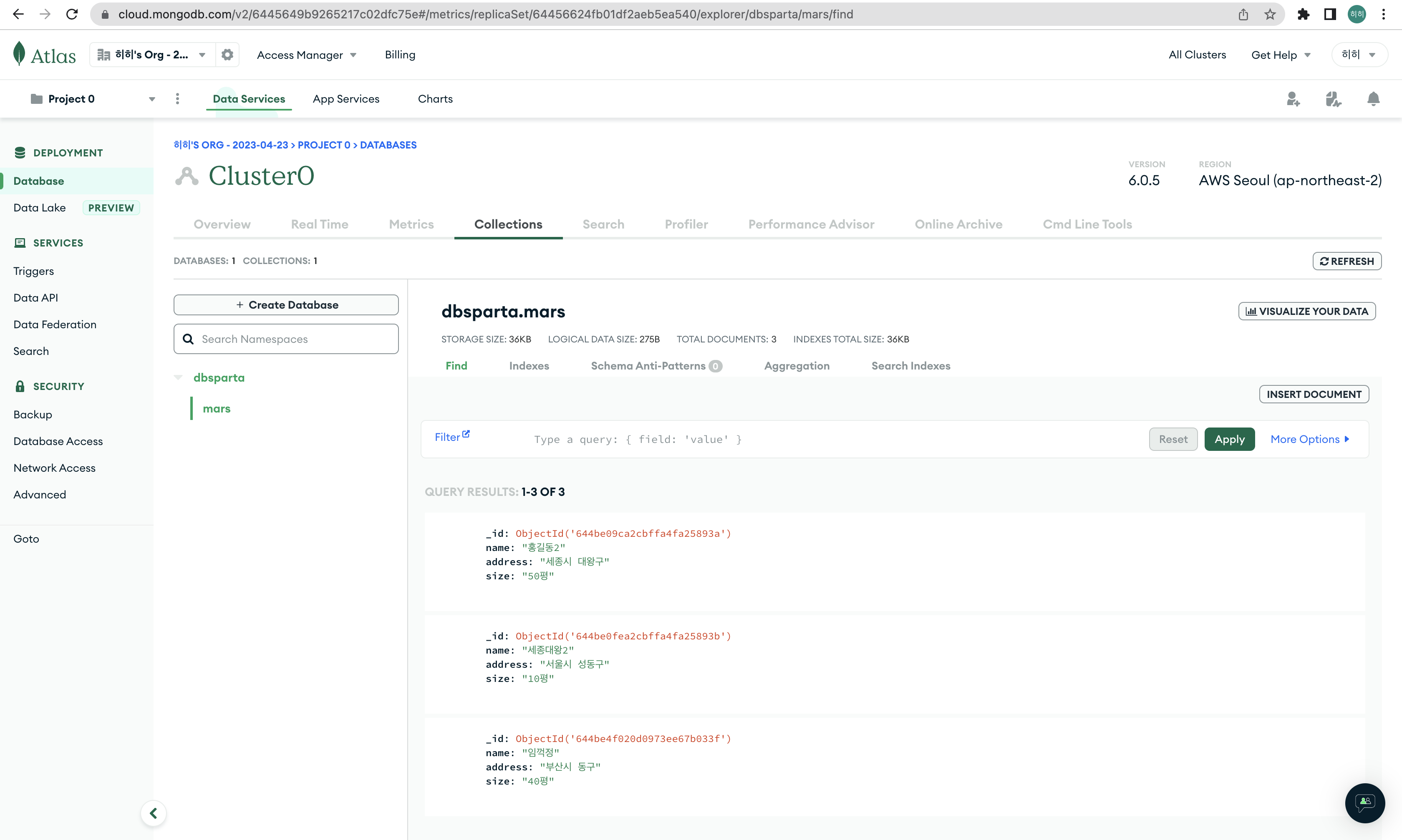Screen dimensions: 1402x840
Task: Open the Indexes tab of the collection
Action: (x=529, y=366)
